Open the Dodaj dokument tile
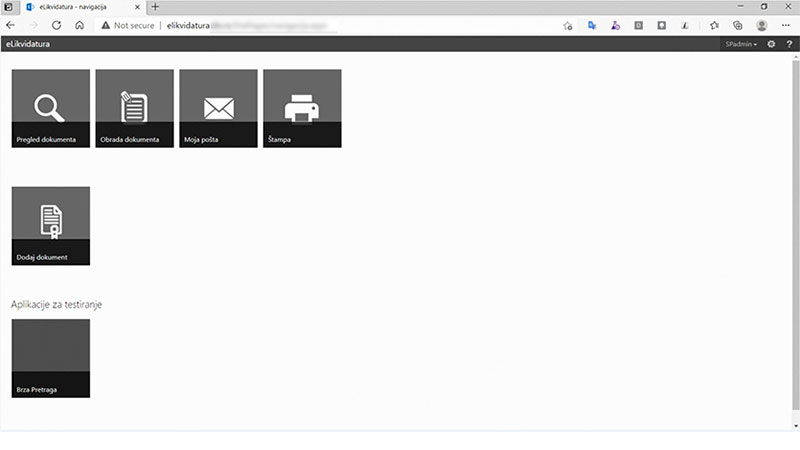 (50, 225)
